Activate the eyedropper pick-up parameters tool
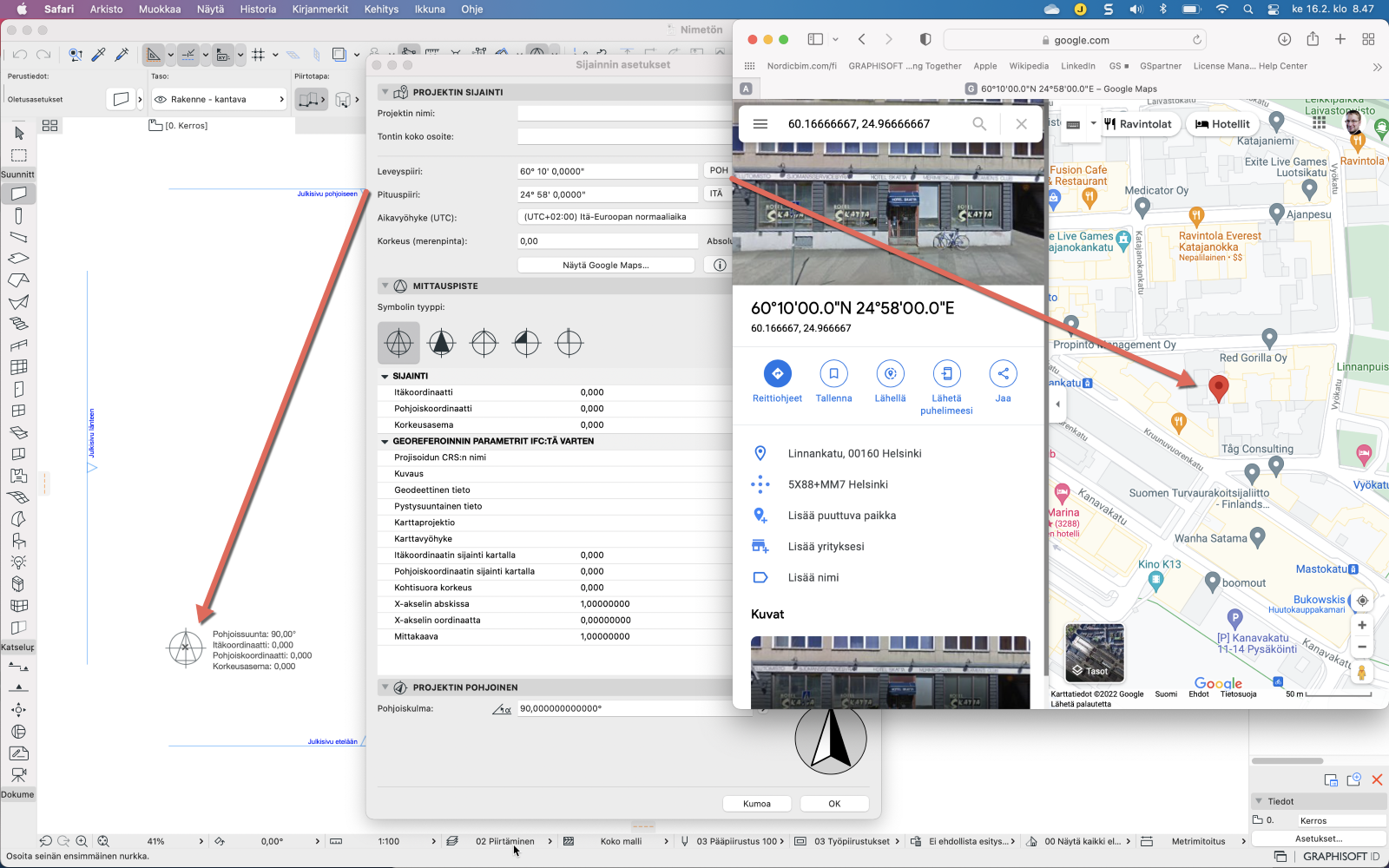Screen dimensions: 1389x868 tap(99, 55)
